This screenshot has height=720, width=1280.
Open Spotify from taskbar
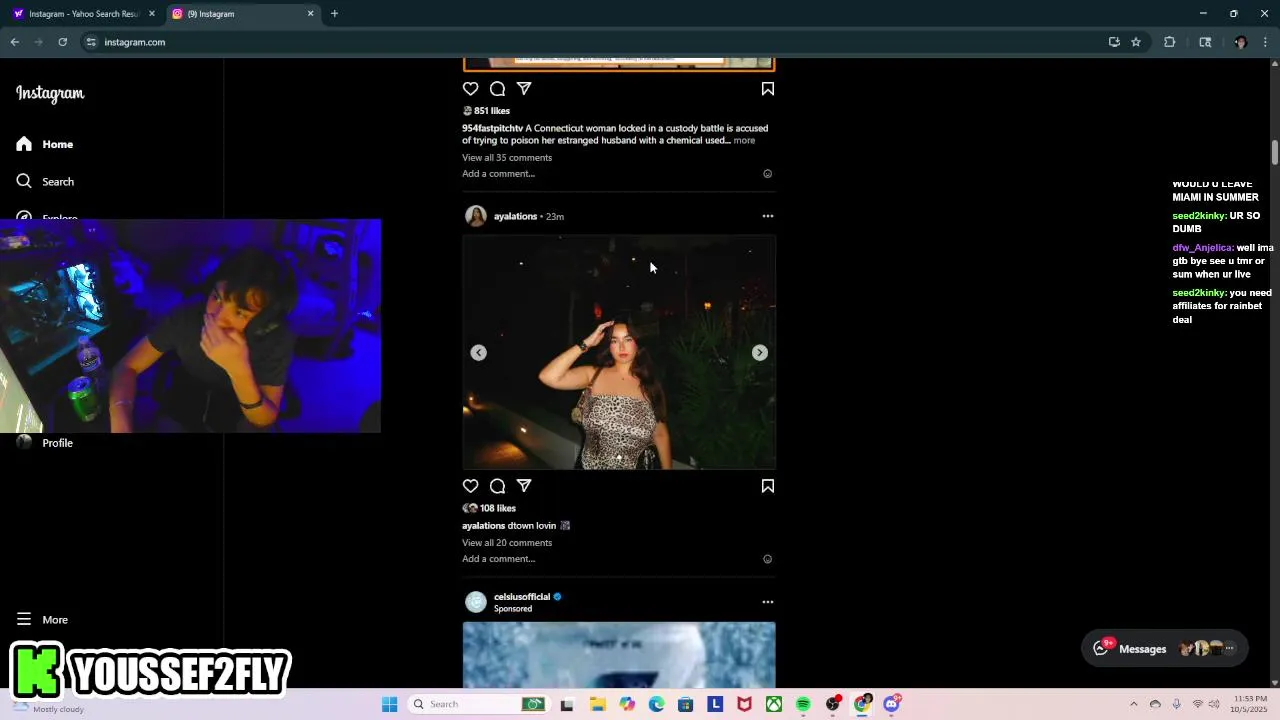tap(803, 704)
